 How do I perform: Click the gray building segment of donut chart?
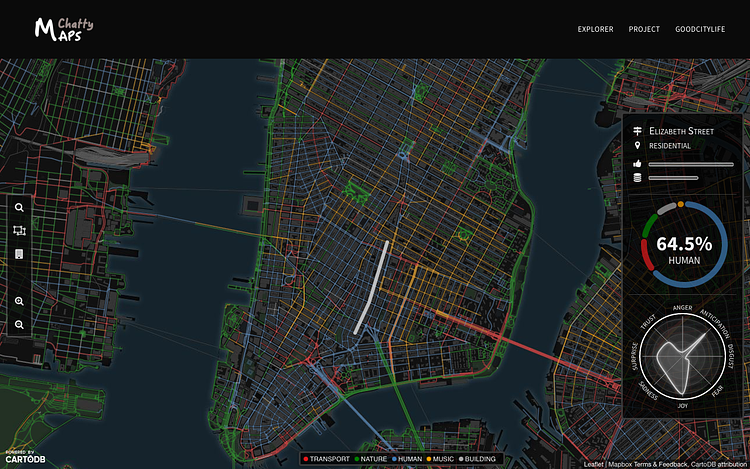pyautogui.click(x=666, y=208)
